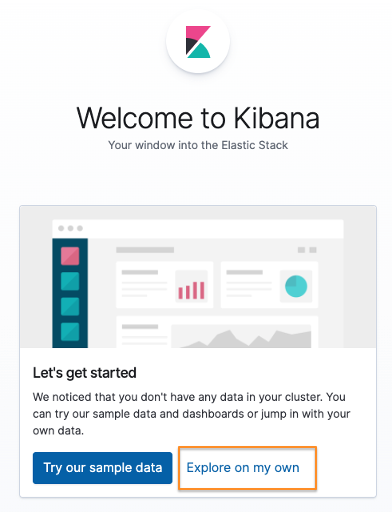Click the 'Welcome to Kibana' heading
The image size is (392, 513).
tap(198, 118)
